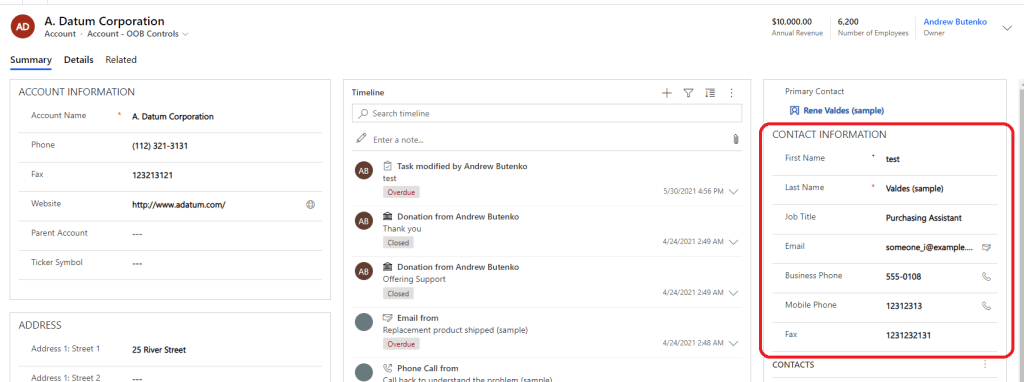1024x382 pixels.
Task: Click Overdue badge under Replacement product shipped
Action: (401, 343)
